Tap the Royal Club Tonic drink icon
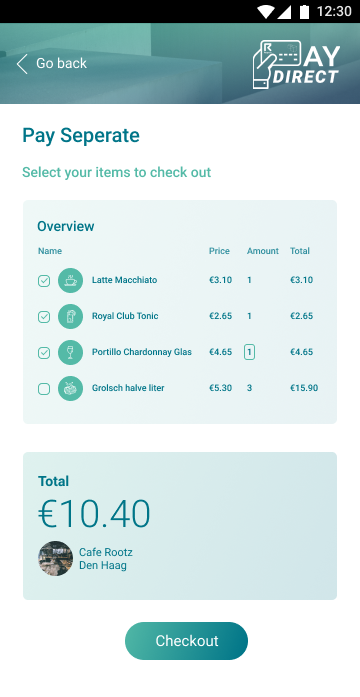The image size is (360, 697). (x=70, y=316)
